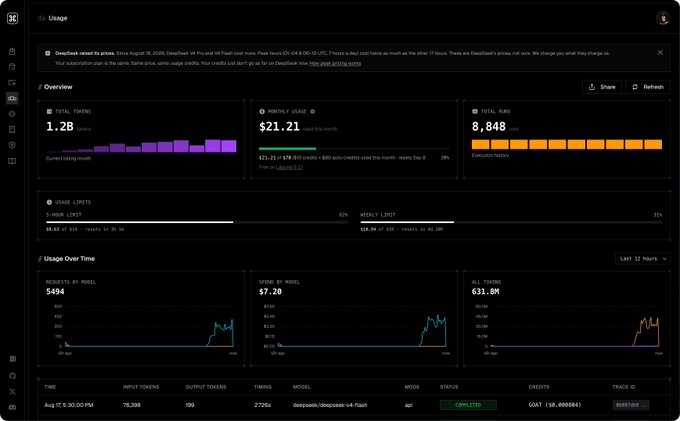Click the OUTPUT TOKENS column header

tap(206, 387)
